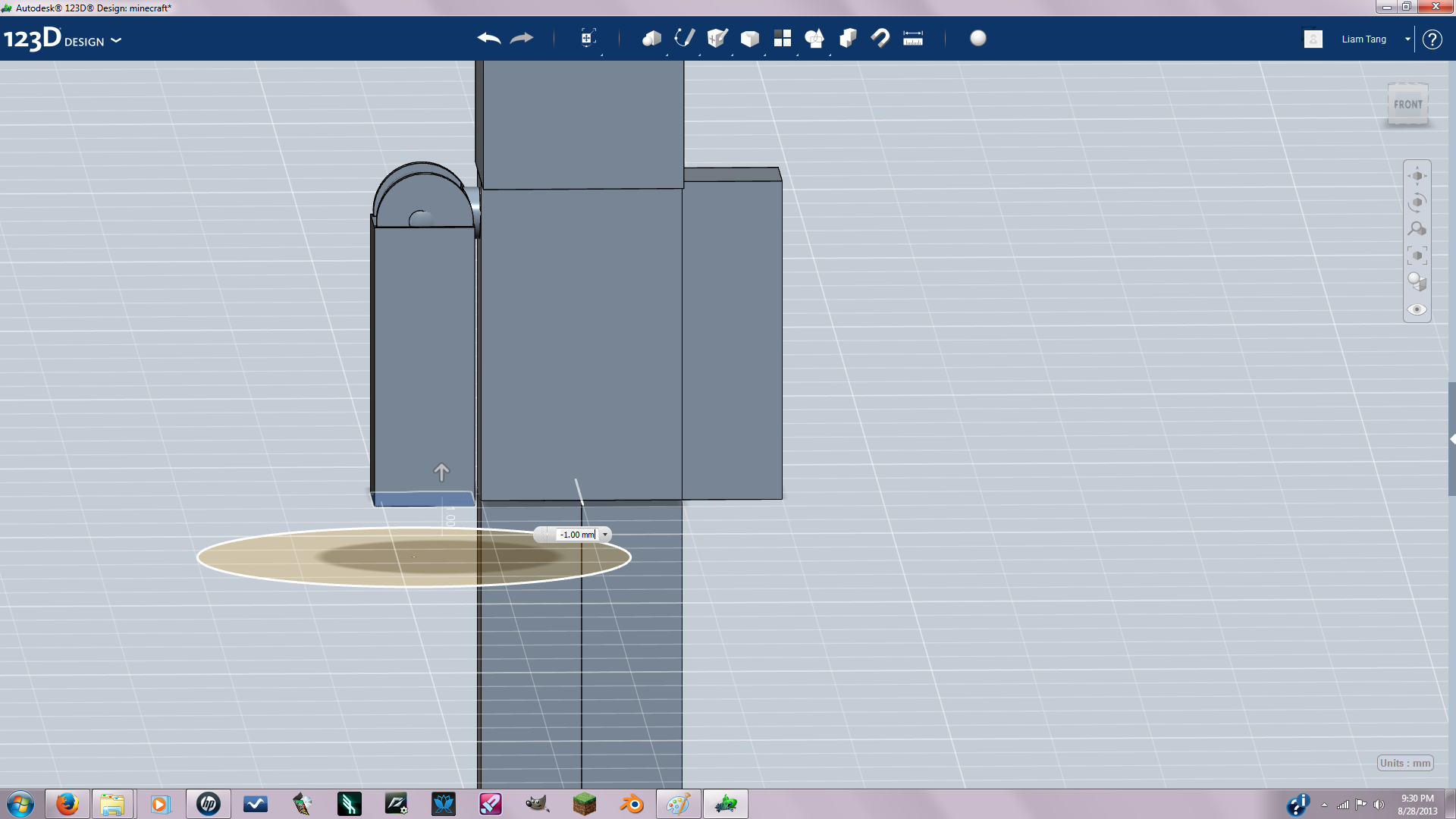Open the Material sphere tool
This screenshot has width=1456, height=819.
coord(978,38)
